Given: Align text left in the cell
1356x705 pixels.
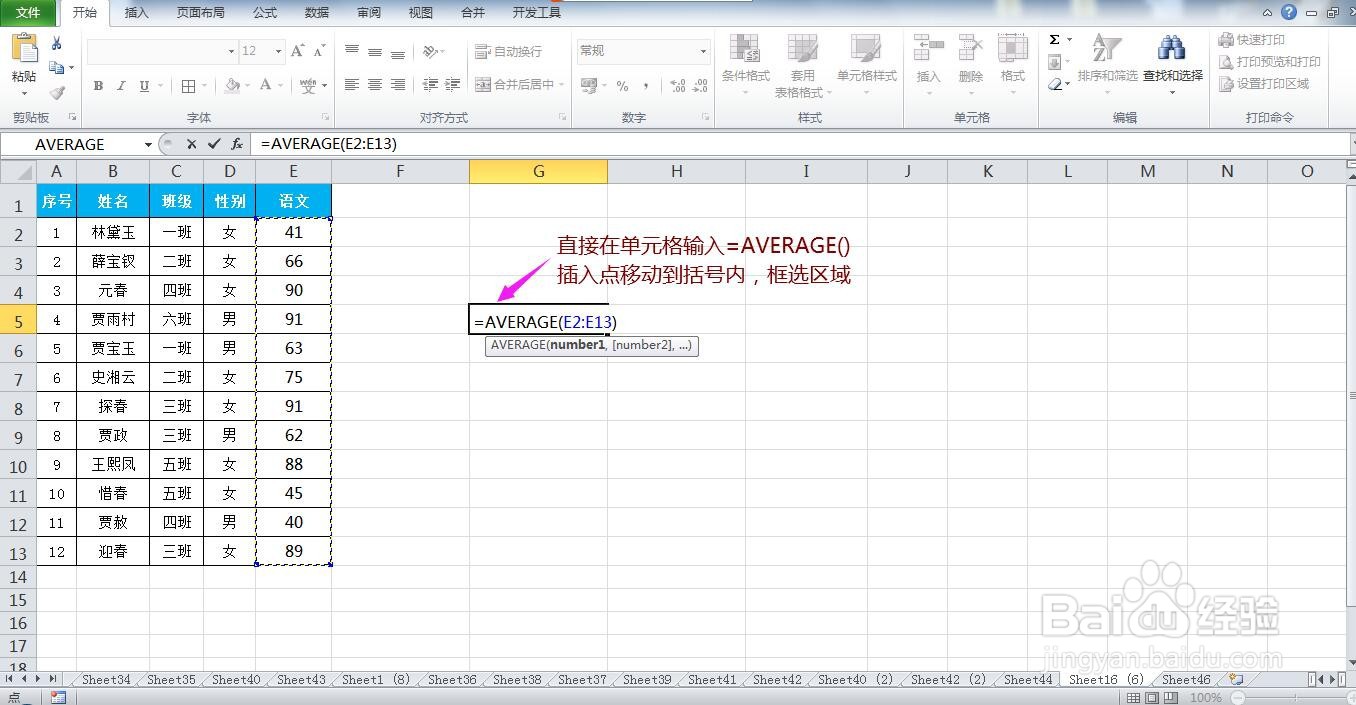Looking at the screenshot, I should point(352,85).
